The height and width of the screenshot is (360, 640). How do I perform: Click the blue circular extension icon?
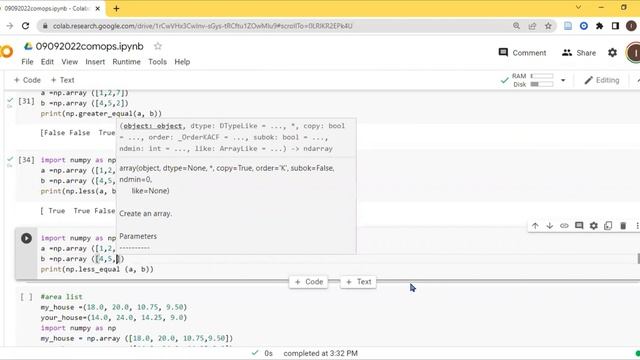click(x=584, y=26)
